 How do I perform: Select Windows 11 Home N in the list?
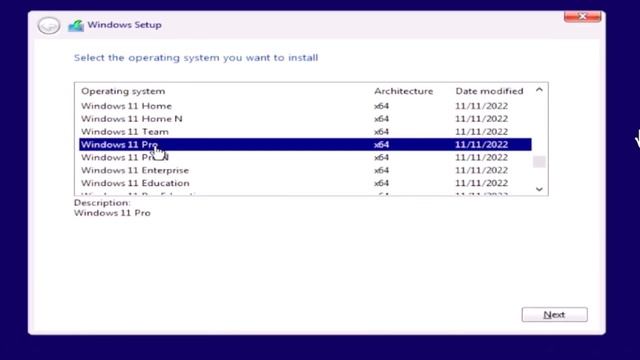pyautogui.click(x=305, y=119)
